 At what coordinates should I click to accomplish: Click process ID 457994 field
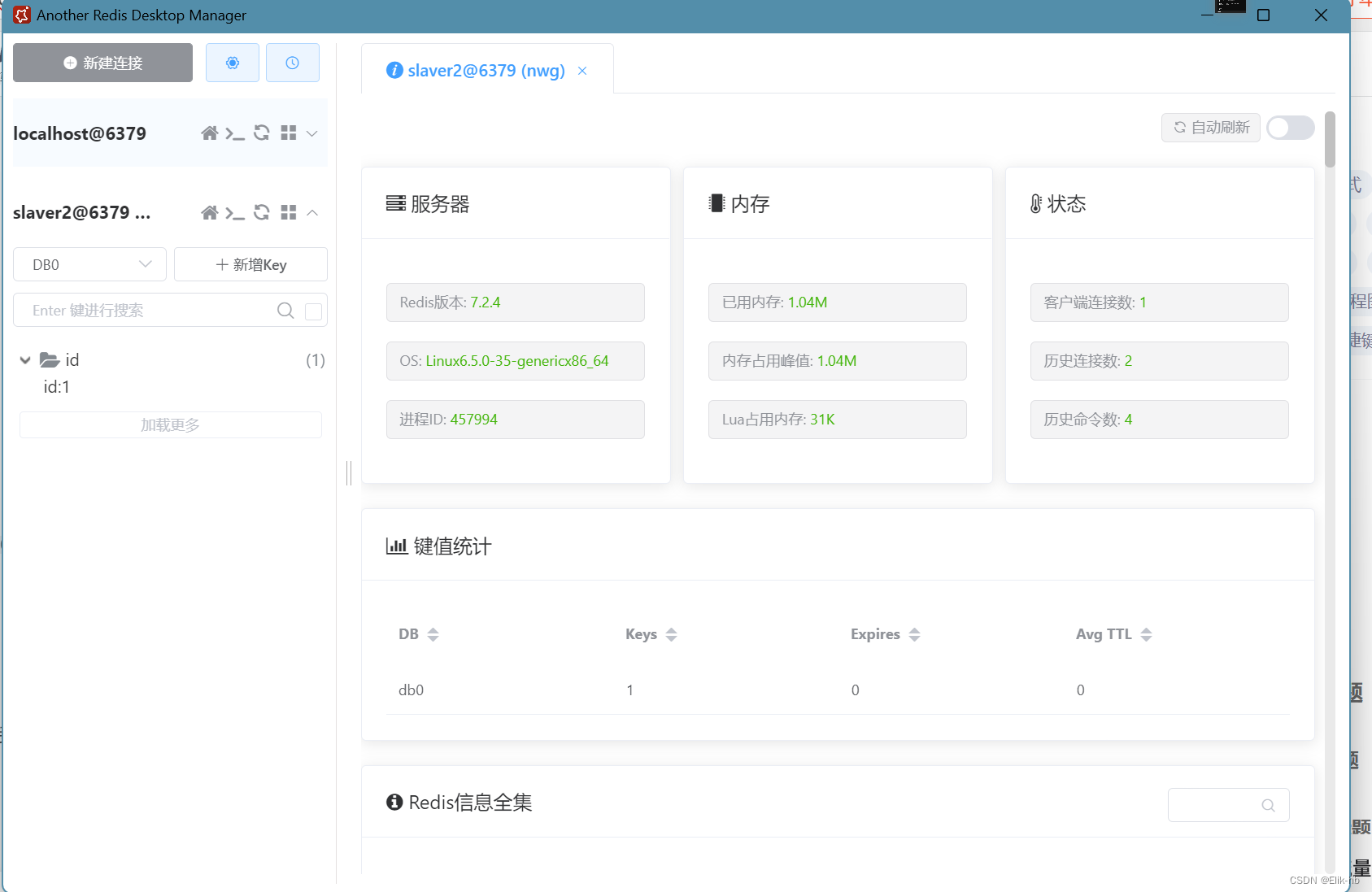click(x=516, y=420)
